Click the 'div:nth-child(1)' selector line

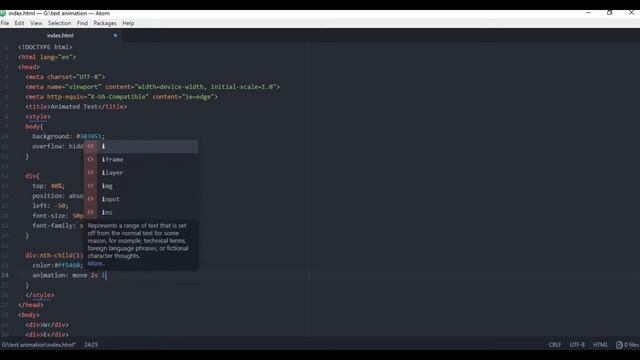54,256
